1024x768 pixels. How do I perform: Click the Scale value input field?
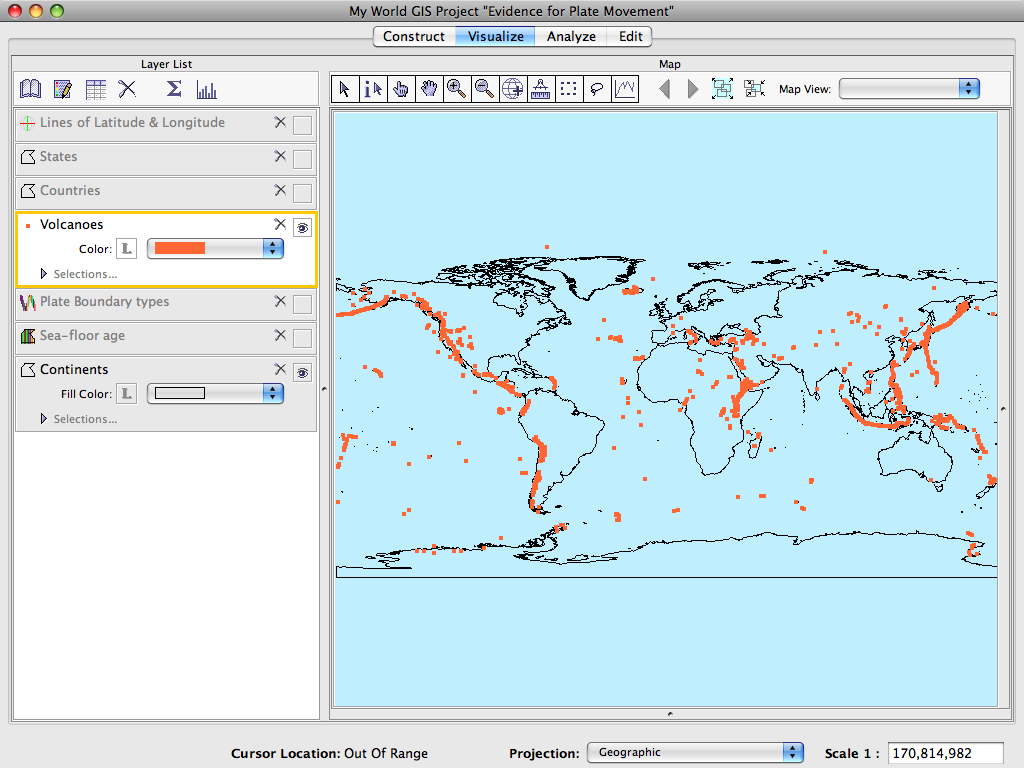click(945, 753)
